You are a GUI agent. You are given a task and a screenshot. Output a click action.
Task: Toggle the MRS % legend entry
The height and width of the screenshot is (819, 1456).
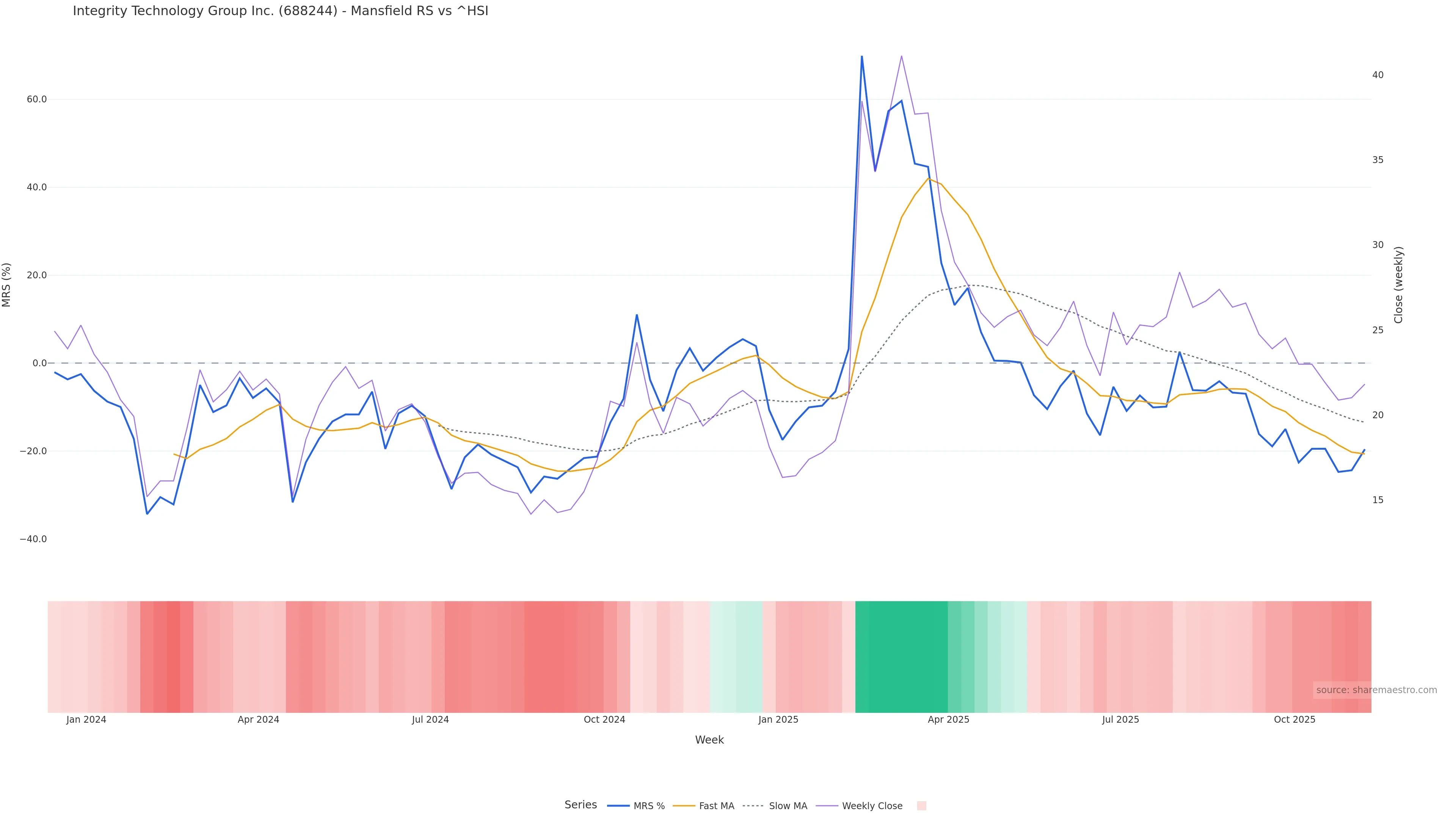[649, 806]
